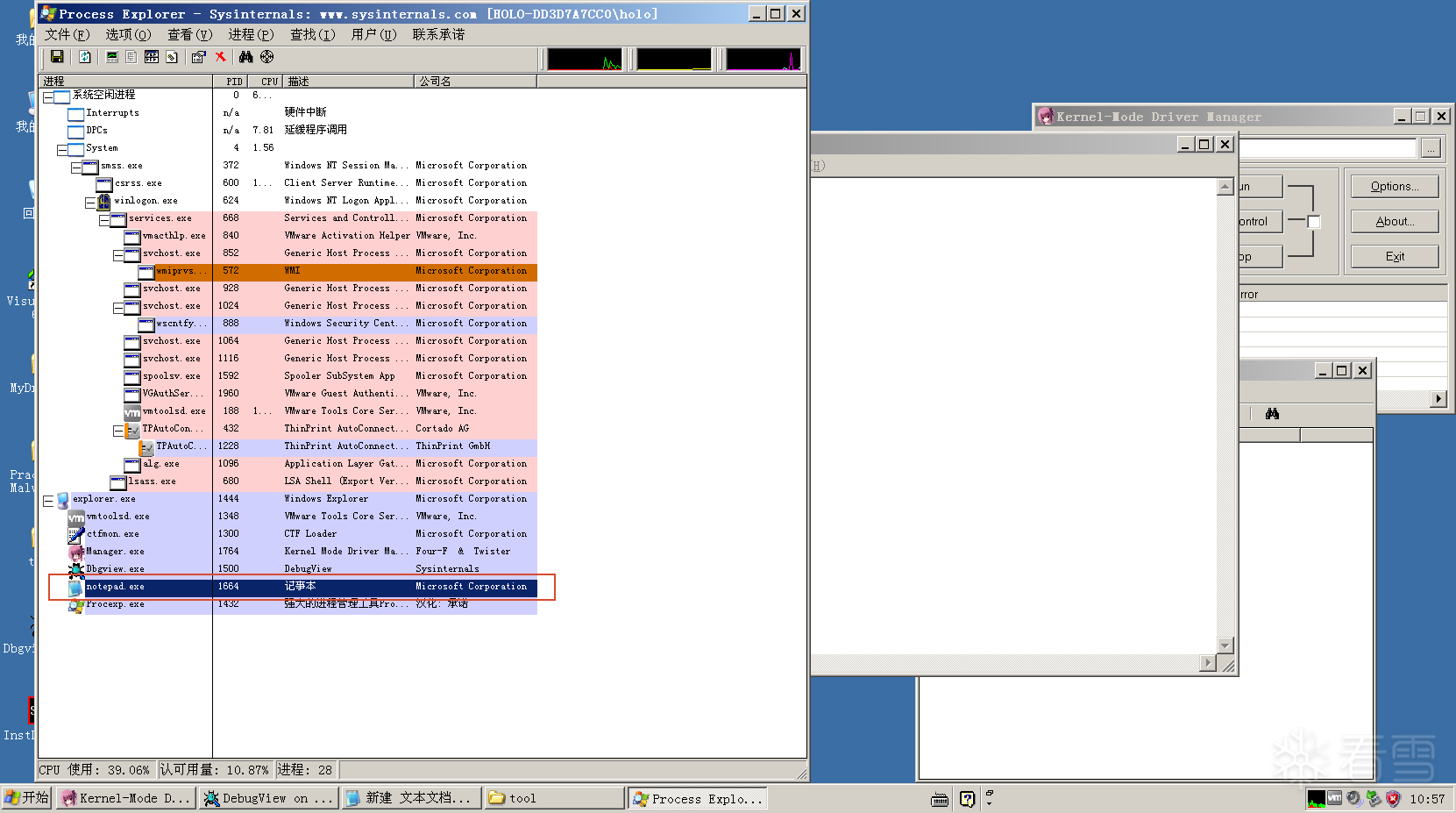Sort by the CPU column header

click(265, 82)
